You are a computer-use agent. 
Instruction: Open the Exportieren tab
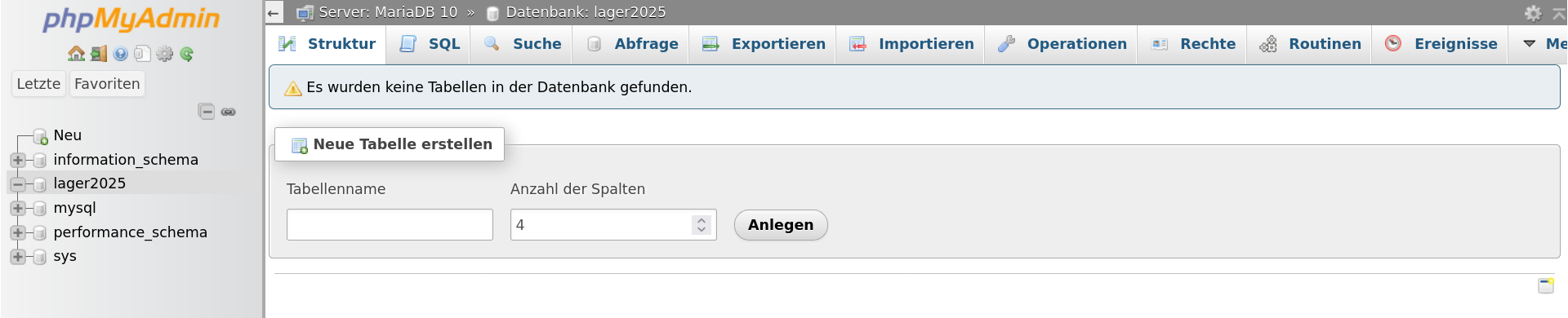point(763,44)
